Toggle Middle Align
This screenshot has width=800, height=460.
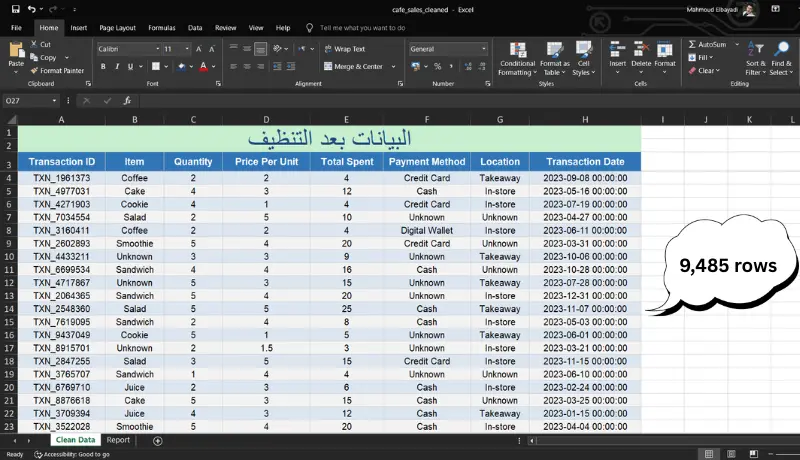(247, 48)
